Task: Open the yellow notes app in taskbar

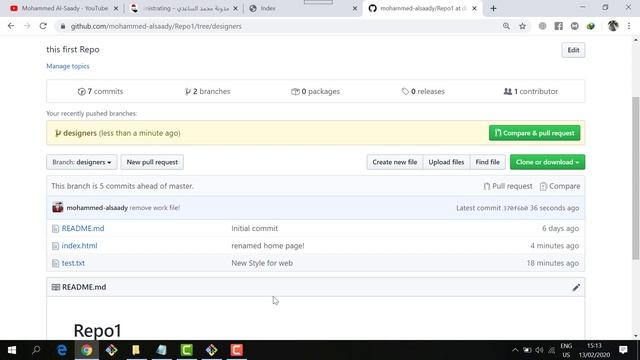Action: (x=136, y=350)
